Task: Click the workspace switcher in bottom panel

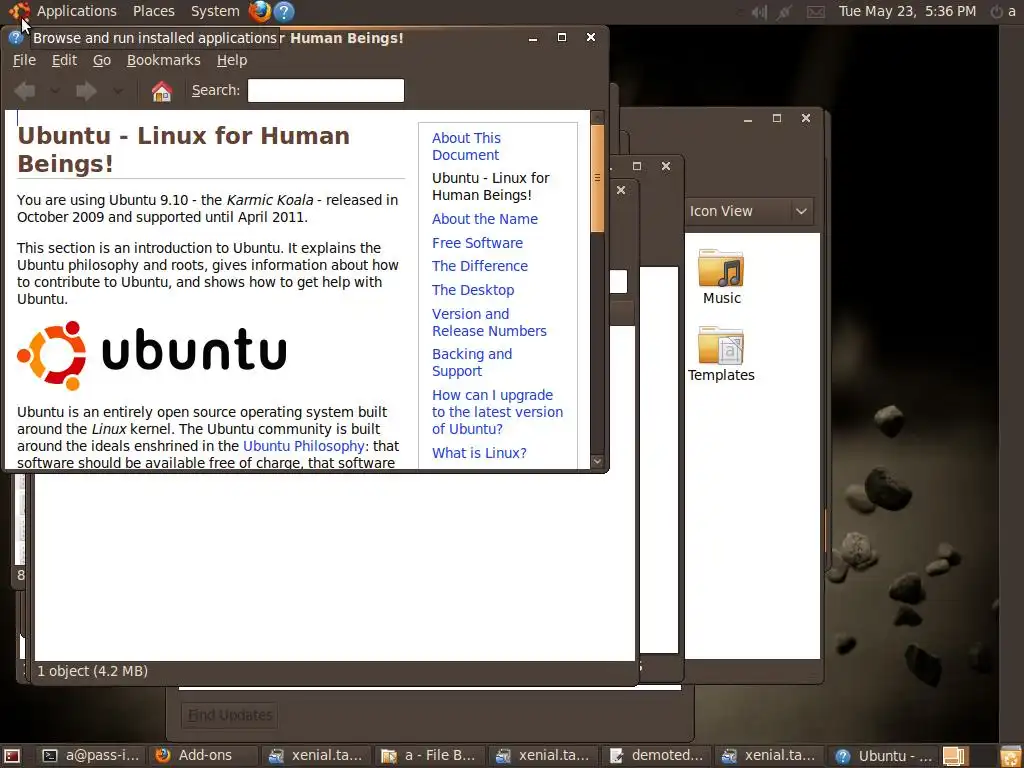Action: point(953,756)
